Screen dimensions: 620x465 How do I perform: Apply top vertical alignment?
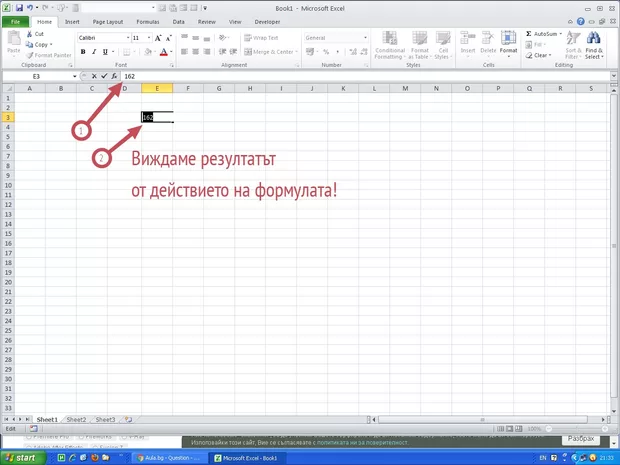[x=184, y=38]
